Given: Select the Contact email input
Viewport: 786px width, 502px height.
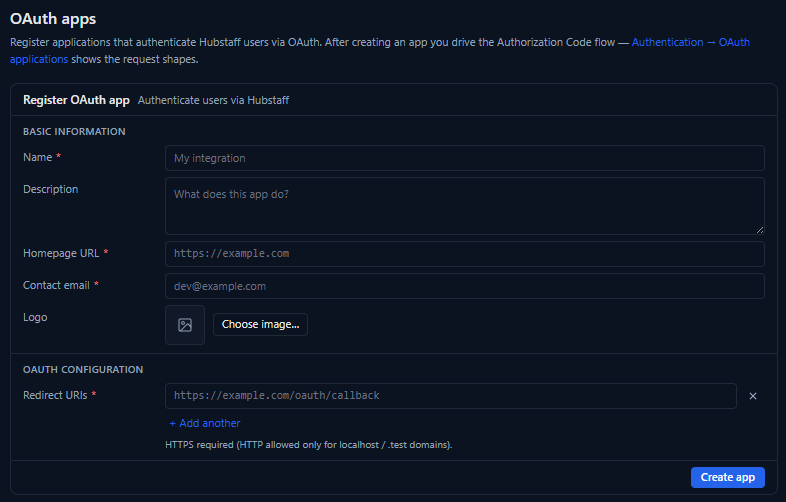Looking at the screenshot, I should click(x=465, y=286).
